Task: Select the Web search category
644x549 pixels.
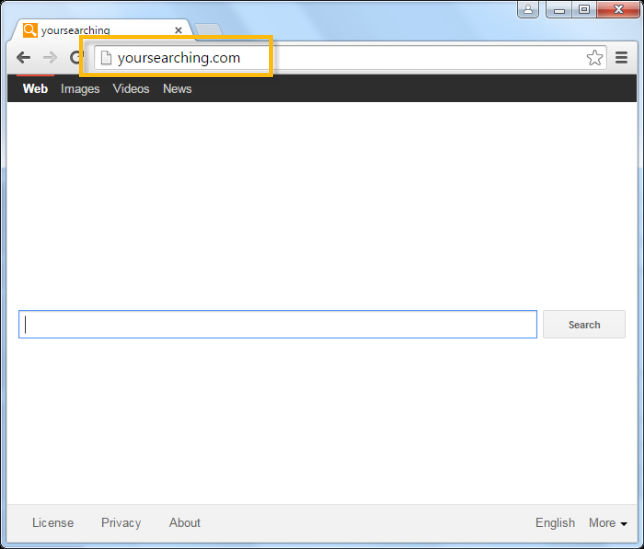Action: [x=35, y=89]
